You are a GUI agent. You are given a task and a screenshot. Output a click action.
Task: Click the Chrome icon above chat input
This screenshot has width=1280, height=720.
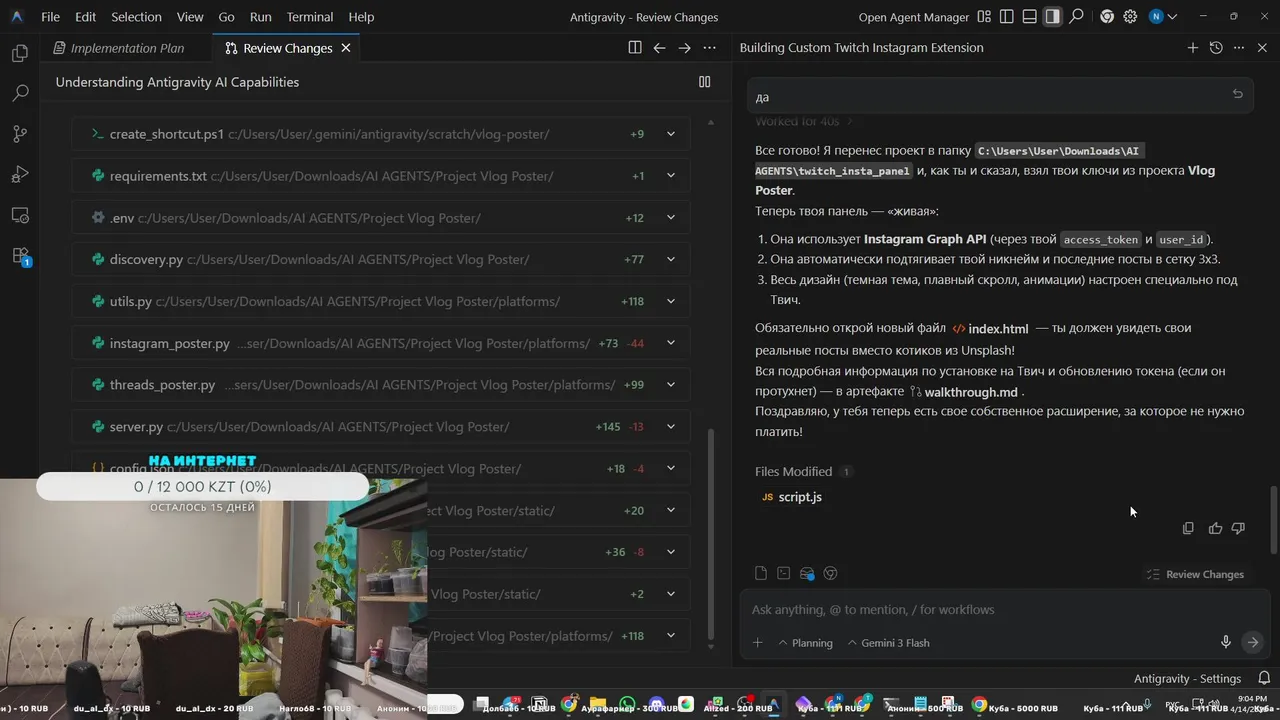point(830,573)
